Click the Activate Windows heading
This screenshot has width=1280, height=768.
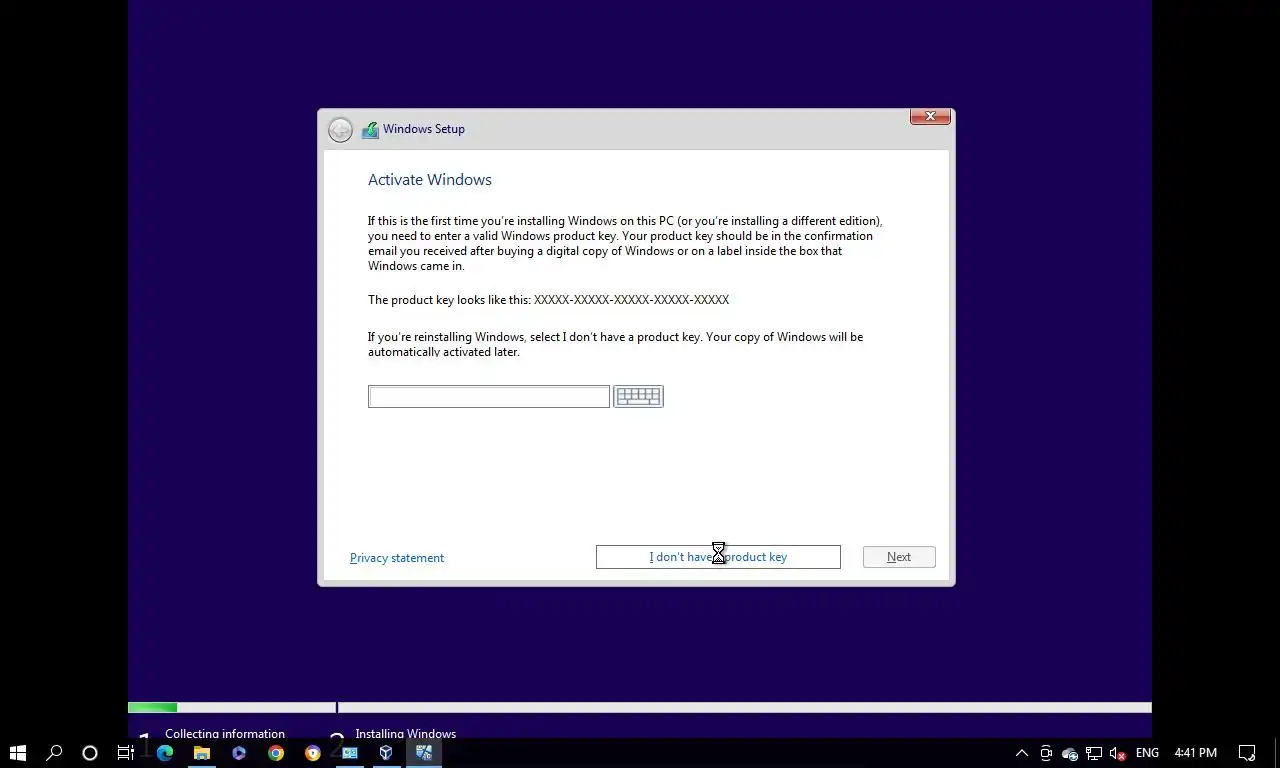click(x=430, y=180)
